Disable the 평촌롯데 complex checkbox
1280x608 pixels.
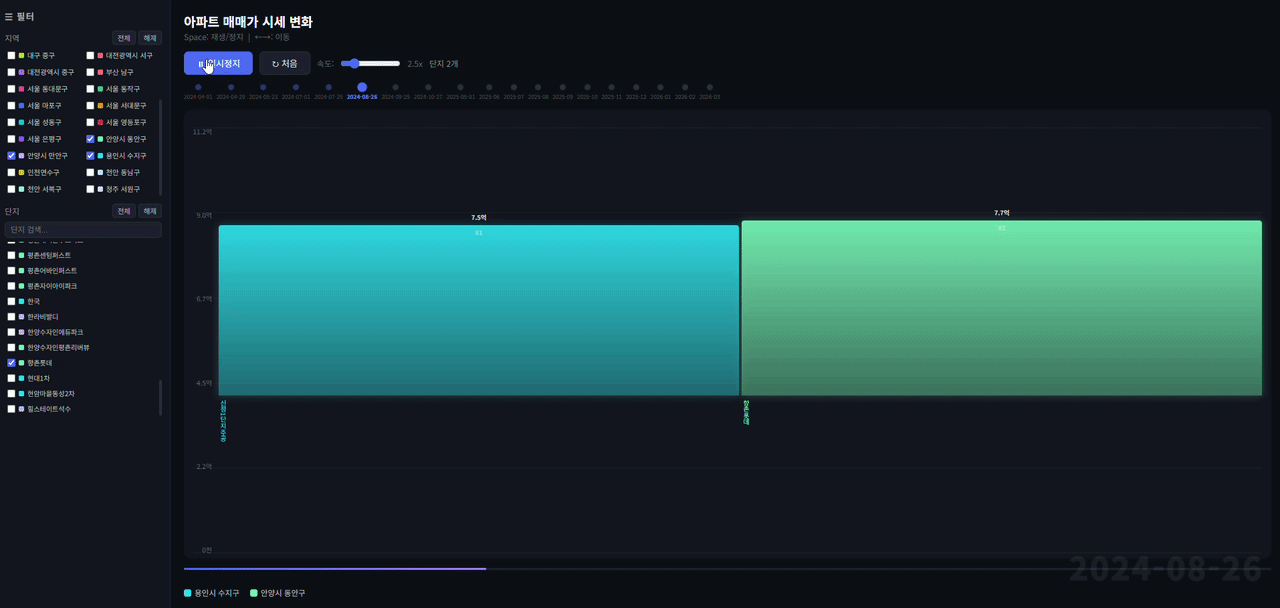(11, 363)
